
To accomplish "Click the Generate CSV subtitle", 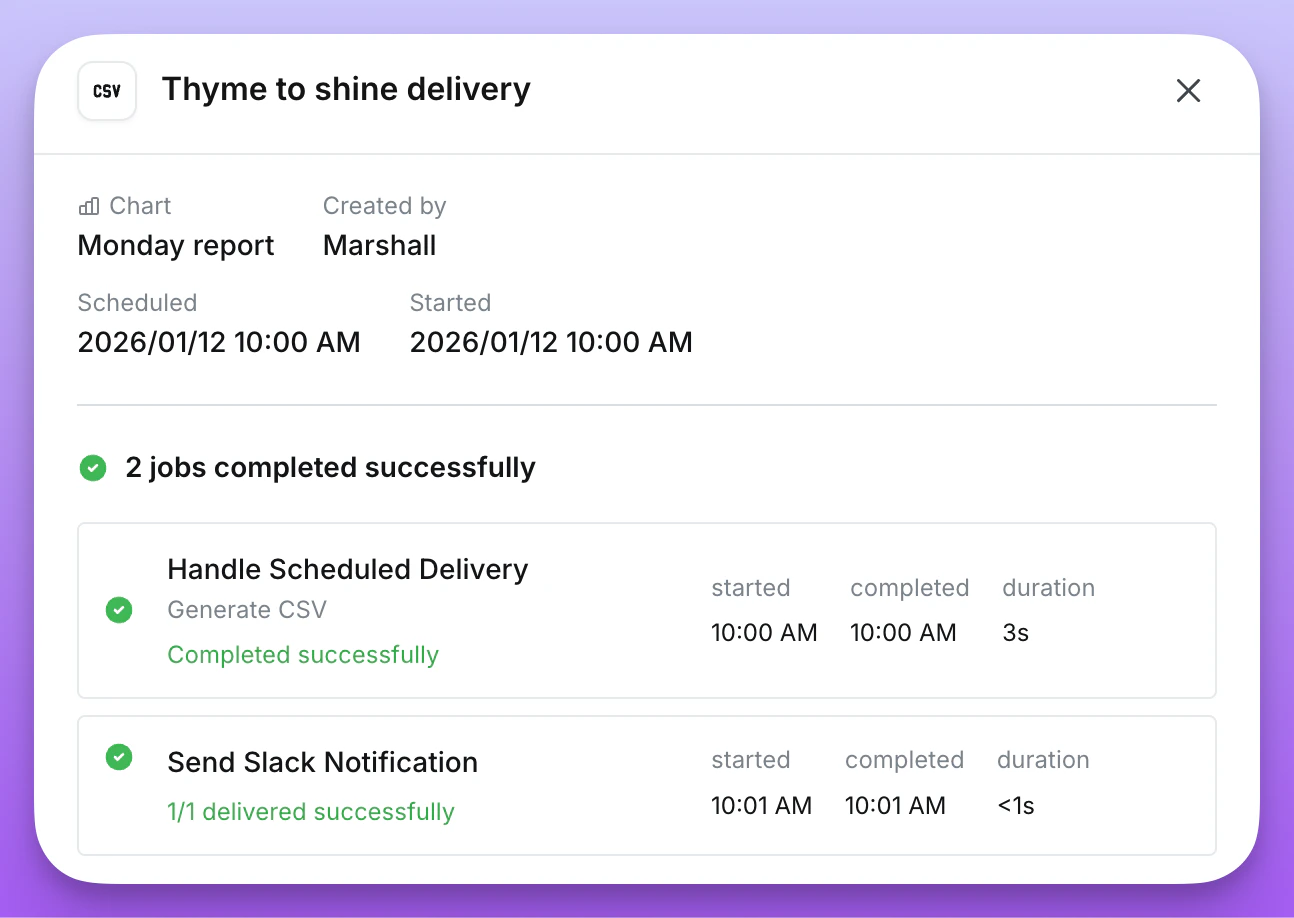I will 247,610.
